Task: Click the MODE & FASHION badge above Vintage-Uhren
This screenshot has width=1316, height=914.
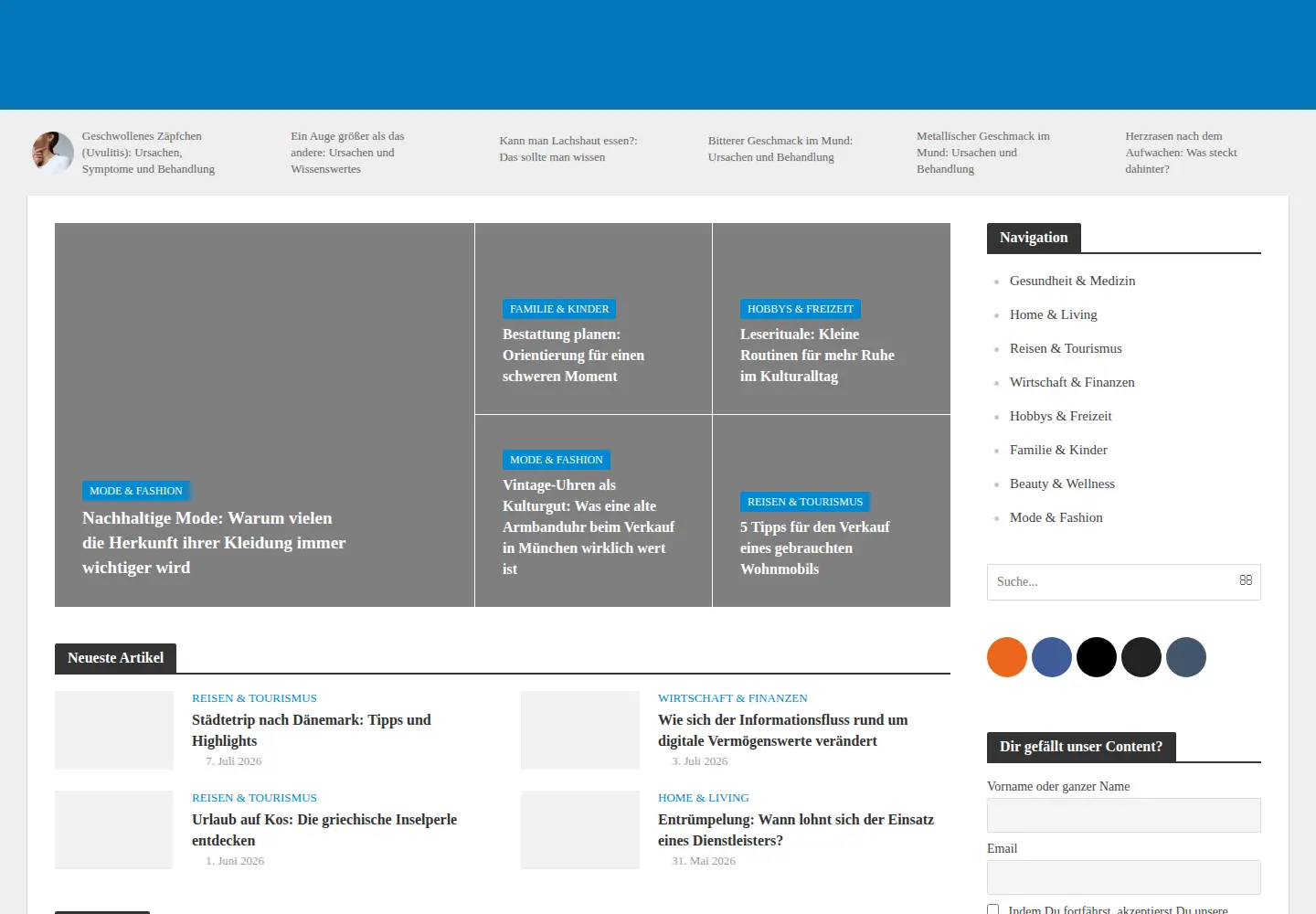Action: pos(557,460)
